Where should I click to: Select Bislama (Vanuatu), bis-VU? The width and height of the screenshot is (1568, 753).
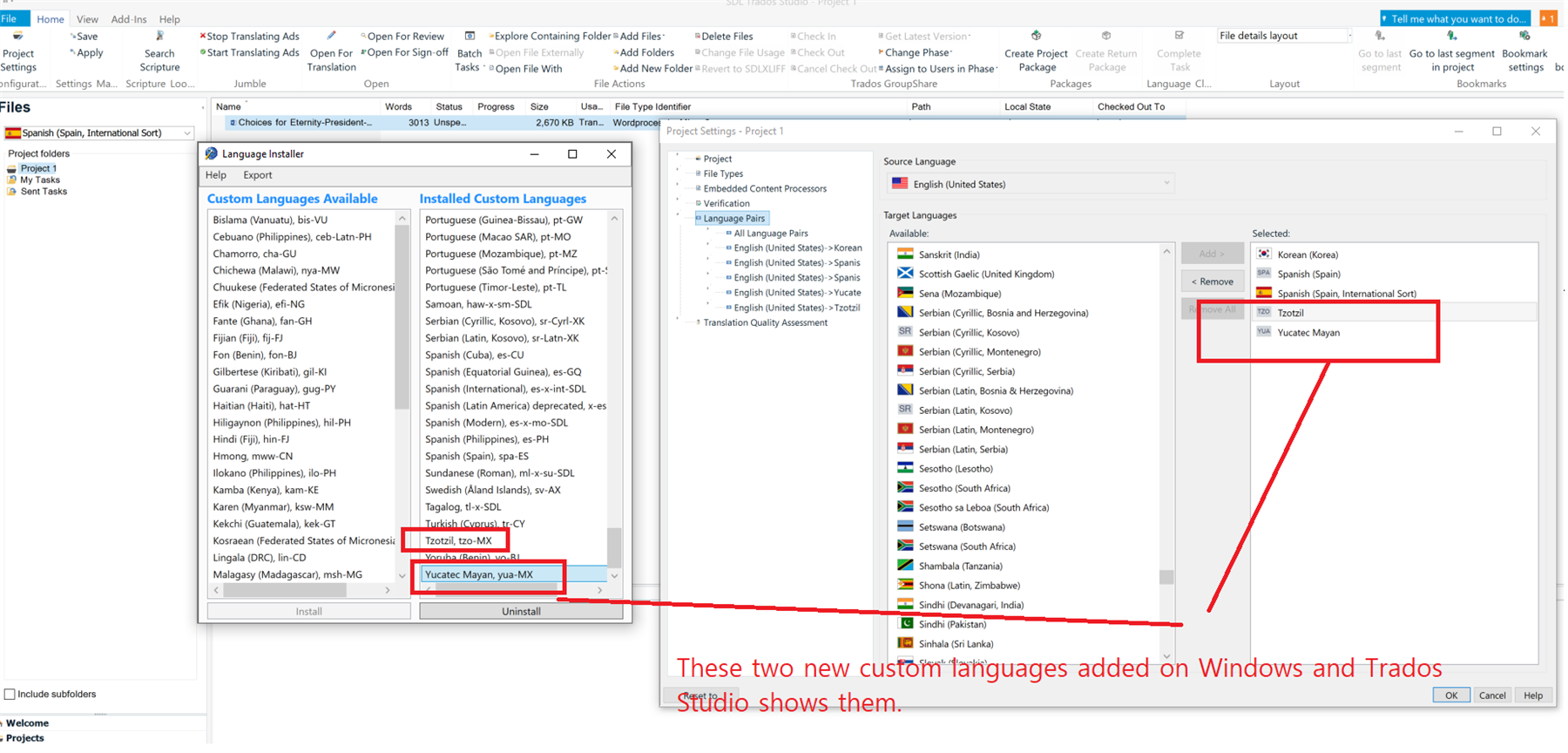click(270, 220)
